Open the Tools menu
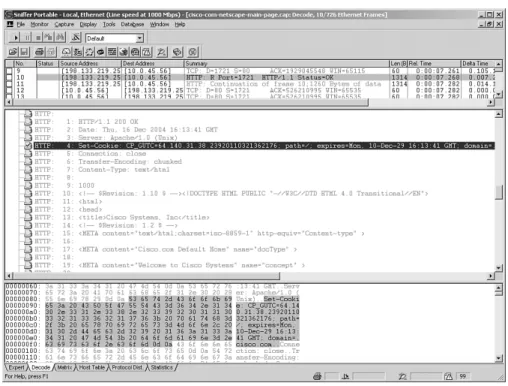 coord(109,24)
